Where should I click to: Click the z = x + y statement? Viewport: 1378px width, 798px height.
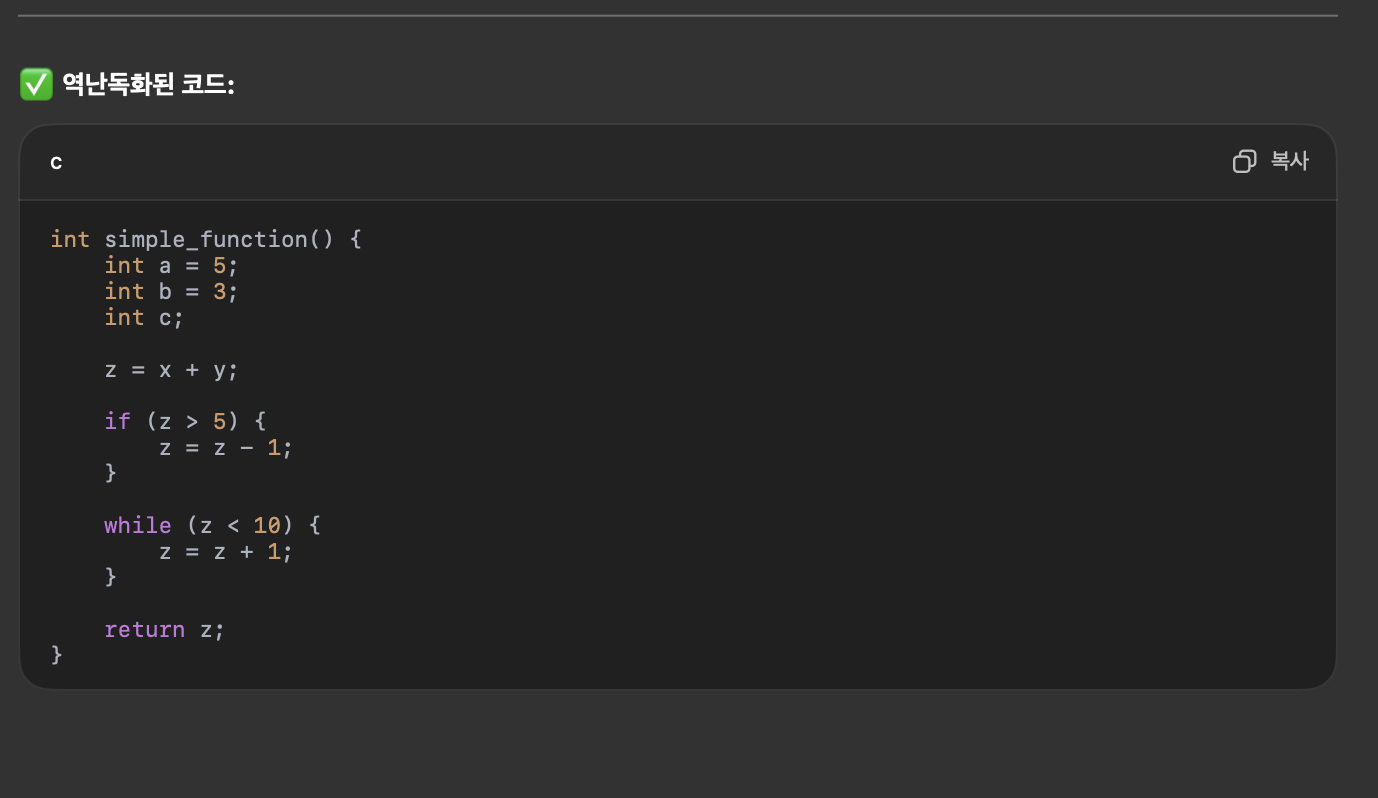coord(171,370)
